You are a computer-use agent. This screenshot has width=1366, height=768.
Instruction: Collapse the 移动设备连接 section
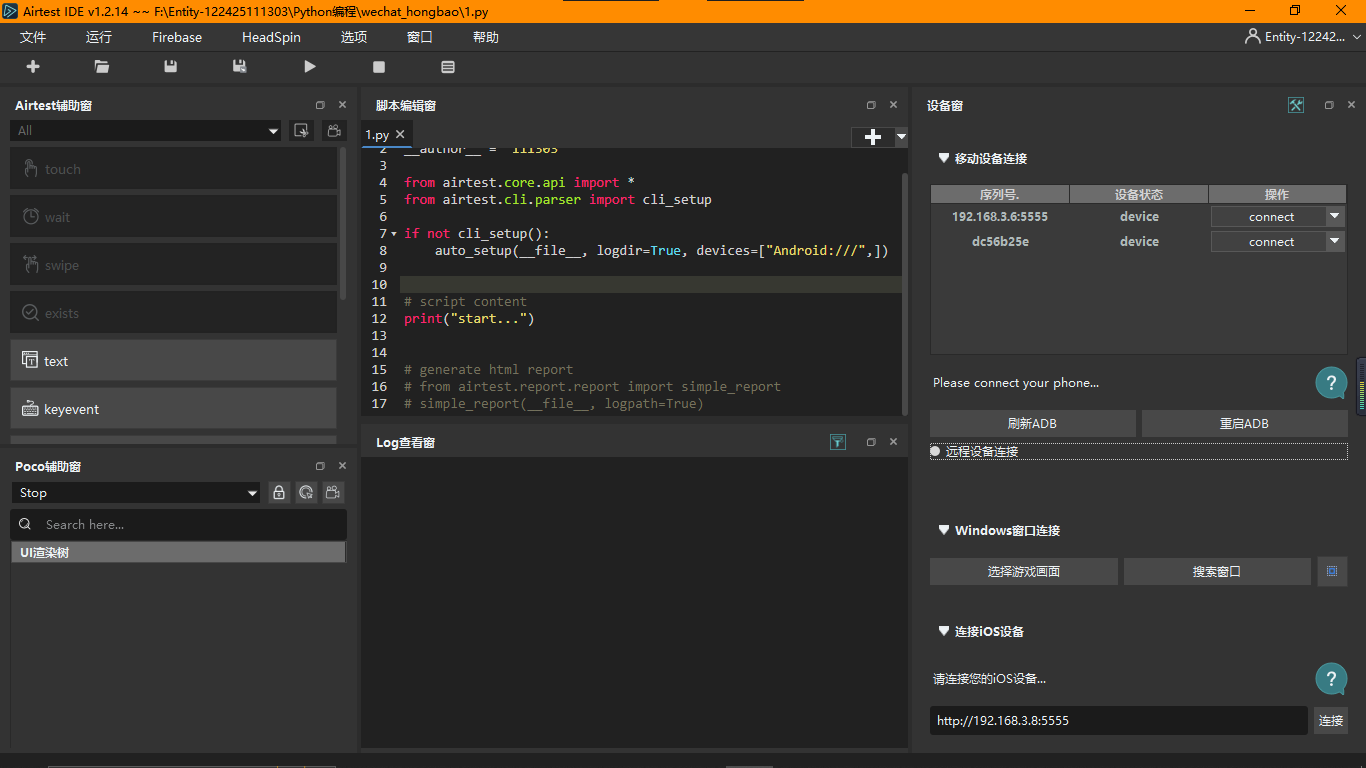944,158
